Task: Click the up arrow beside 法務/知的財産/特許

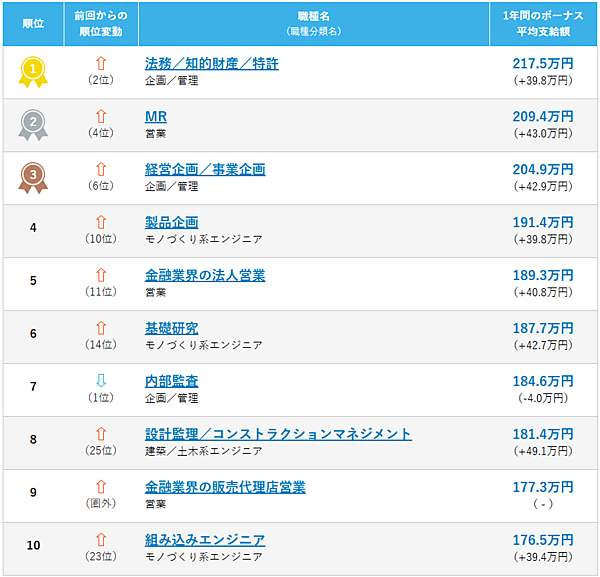Action: coord(100,63)
